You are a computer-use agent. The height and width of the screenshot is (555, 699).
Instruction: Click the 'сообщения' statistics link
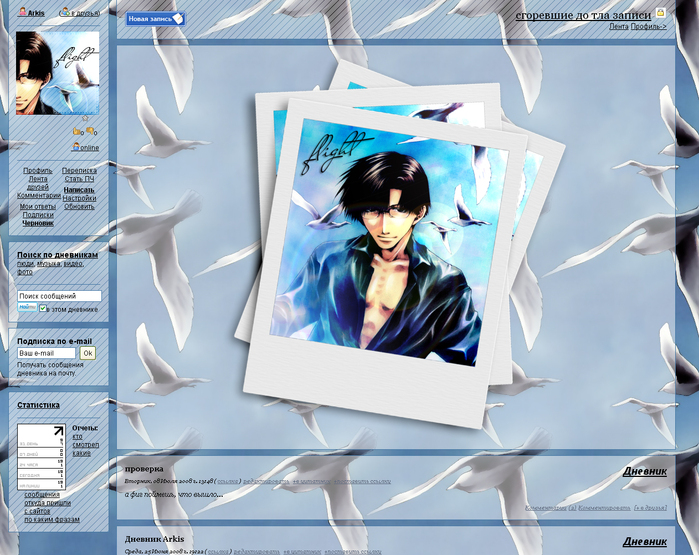[42, 495]
